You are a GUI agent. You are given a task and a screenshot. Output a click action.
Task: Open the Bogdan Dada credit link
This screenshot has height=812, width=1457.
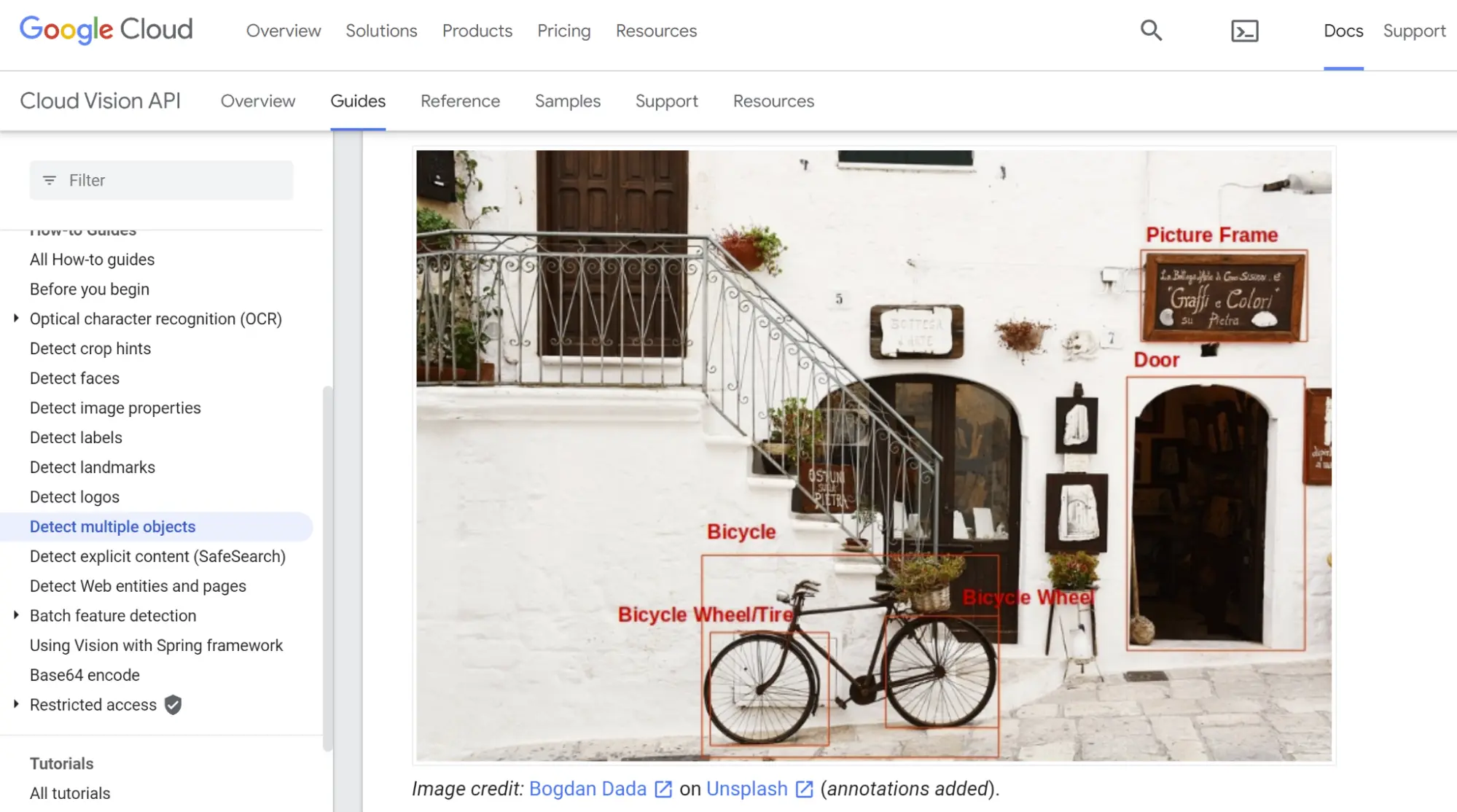click(587, 789)
